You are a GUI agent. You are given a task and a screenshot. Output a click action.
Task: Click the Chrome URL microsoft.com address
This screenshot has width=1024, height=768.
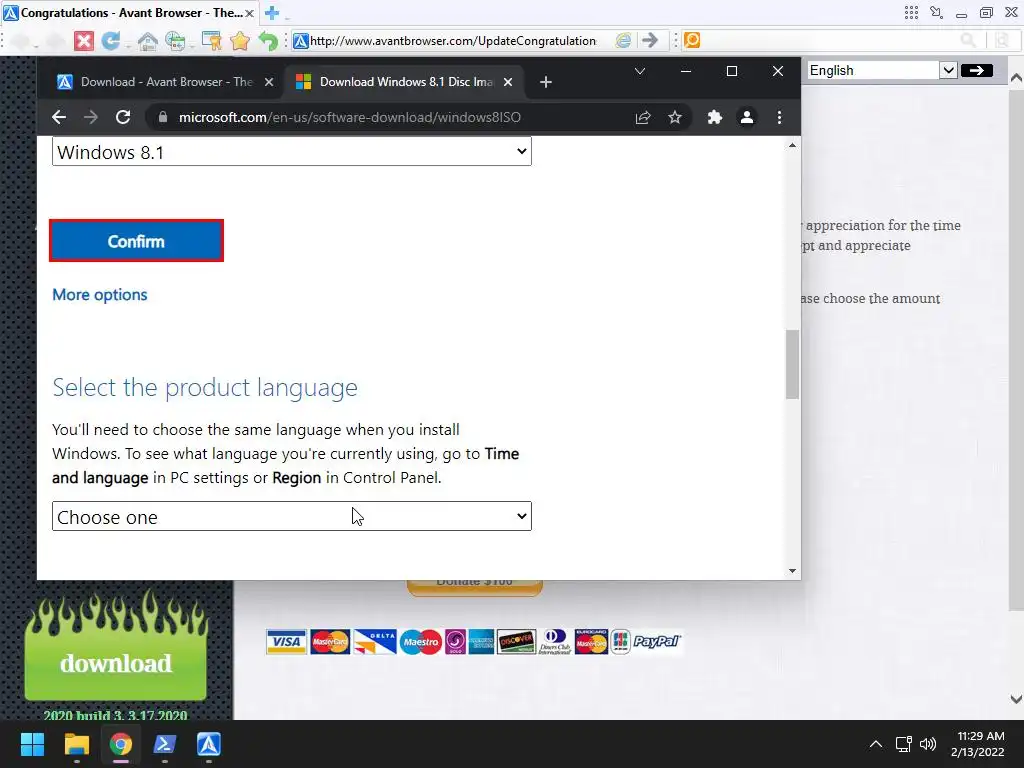(349, 118)
